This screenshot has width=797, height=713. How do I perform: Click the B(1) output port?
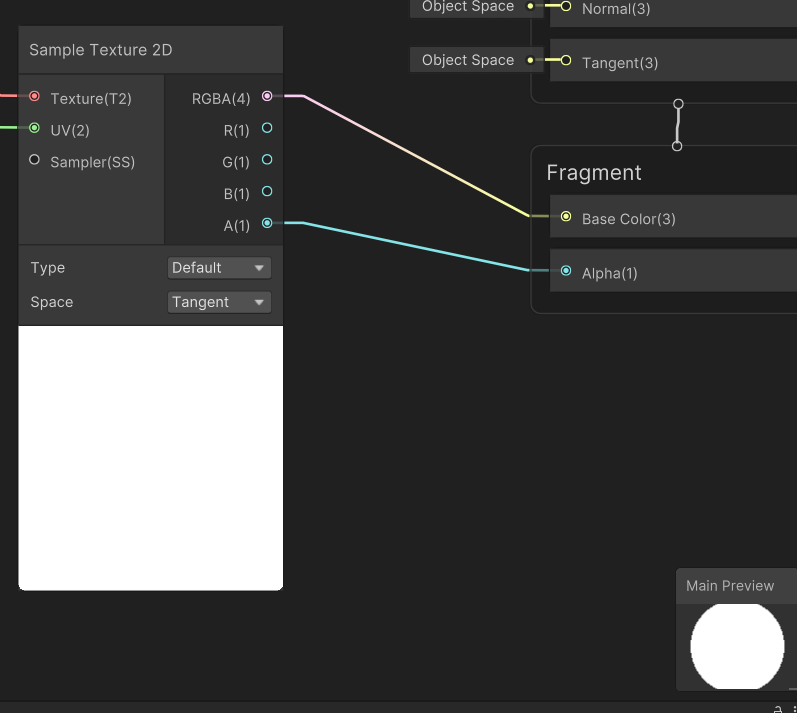click(x=267, y=191)
